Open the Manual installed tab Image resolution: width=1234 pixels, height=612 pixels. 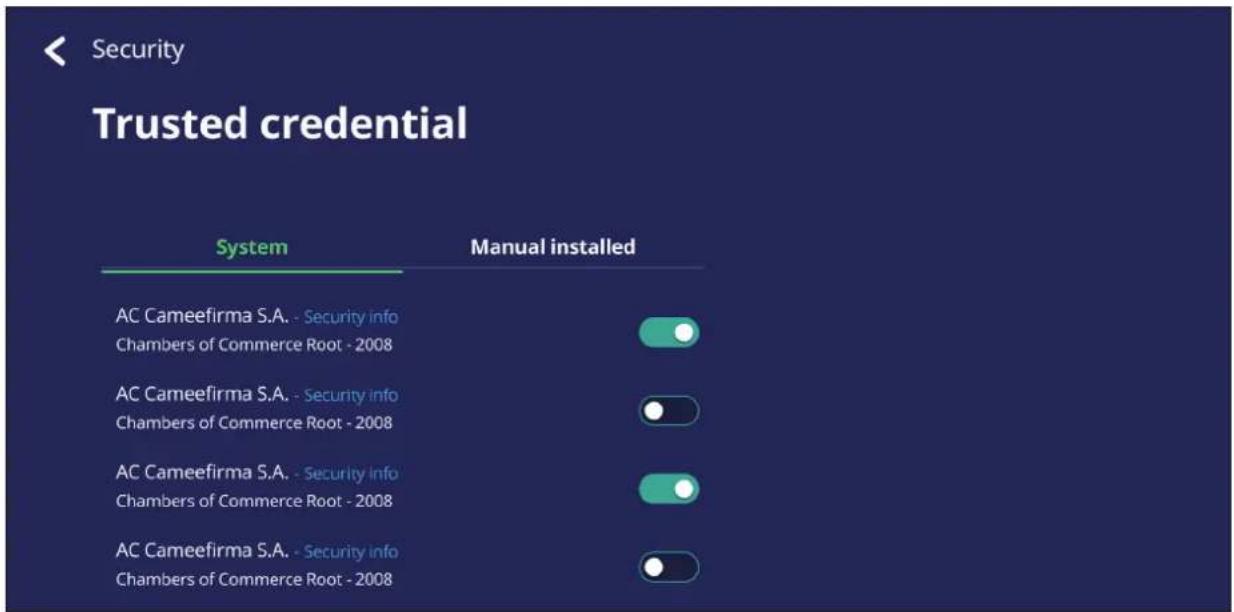tap(553, 247)
